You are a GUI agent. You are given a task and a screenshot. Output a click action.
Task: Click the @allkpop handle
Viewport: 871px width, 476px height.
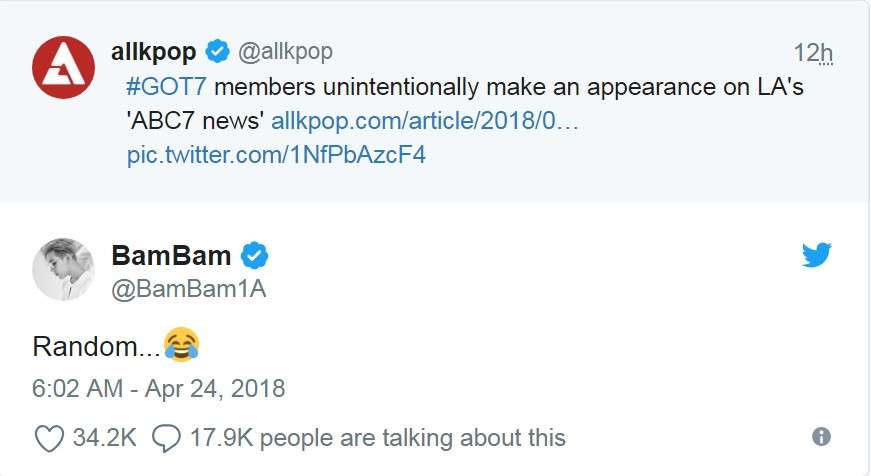click(285, 51)
